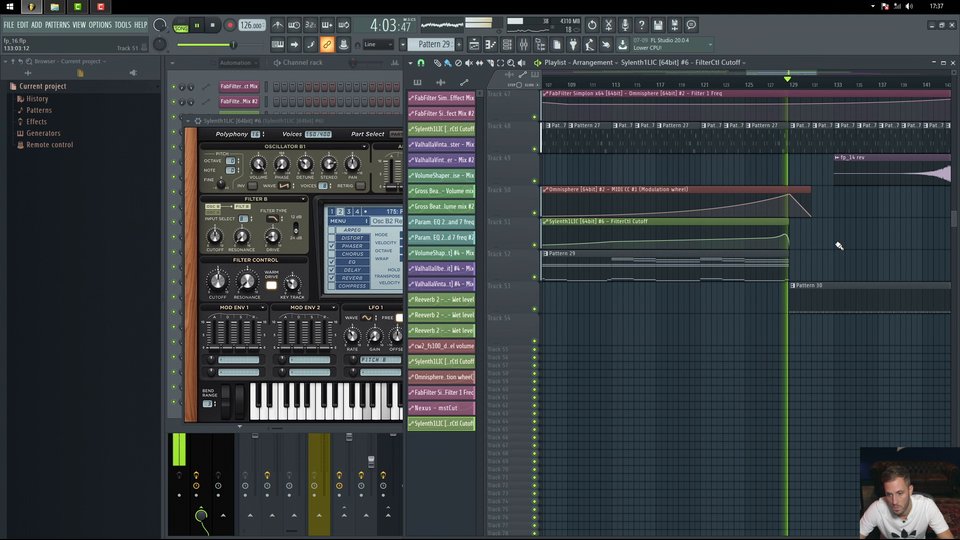This screenshot has height=540, width=960.
Task: Expand the FL Studio hint panel dropdown arrow
Action: [710, 44]
